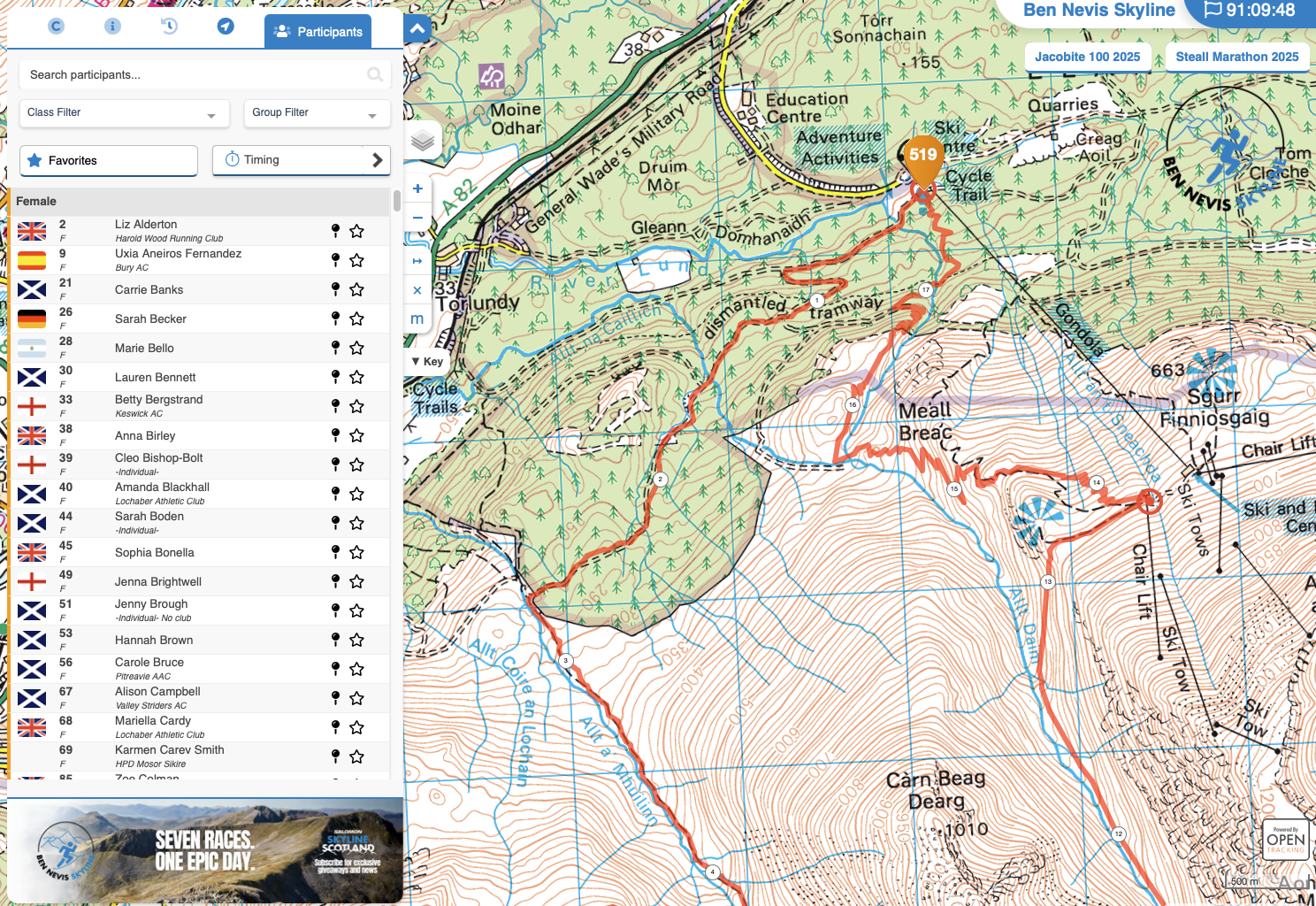Find Betty Bergstrand using pin icon
Viewport: 1316px width, 906px height.
[335, 406]
